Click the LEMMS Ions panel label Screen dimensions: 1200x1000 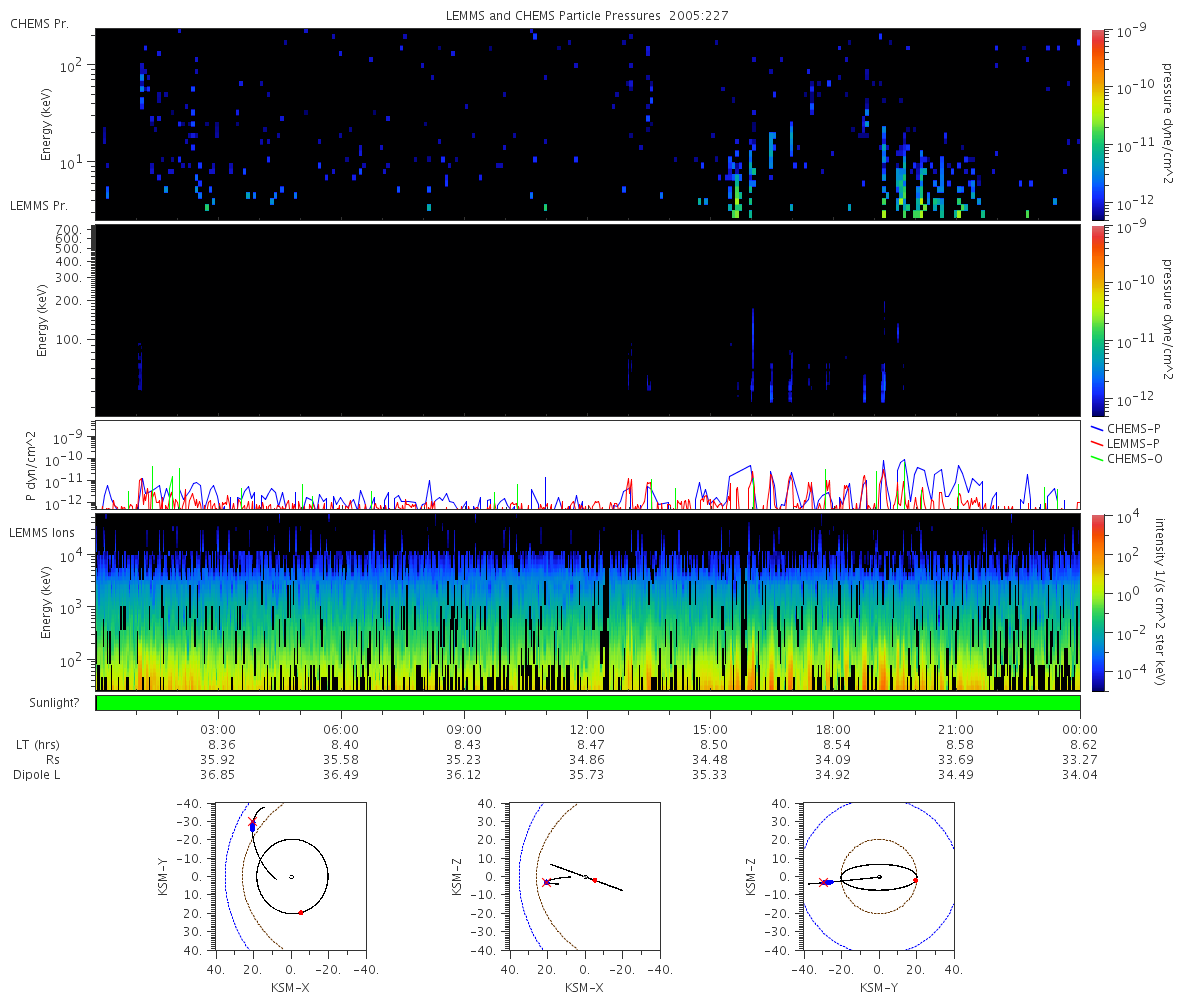42,533
